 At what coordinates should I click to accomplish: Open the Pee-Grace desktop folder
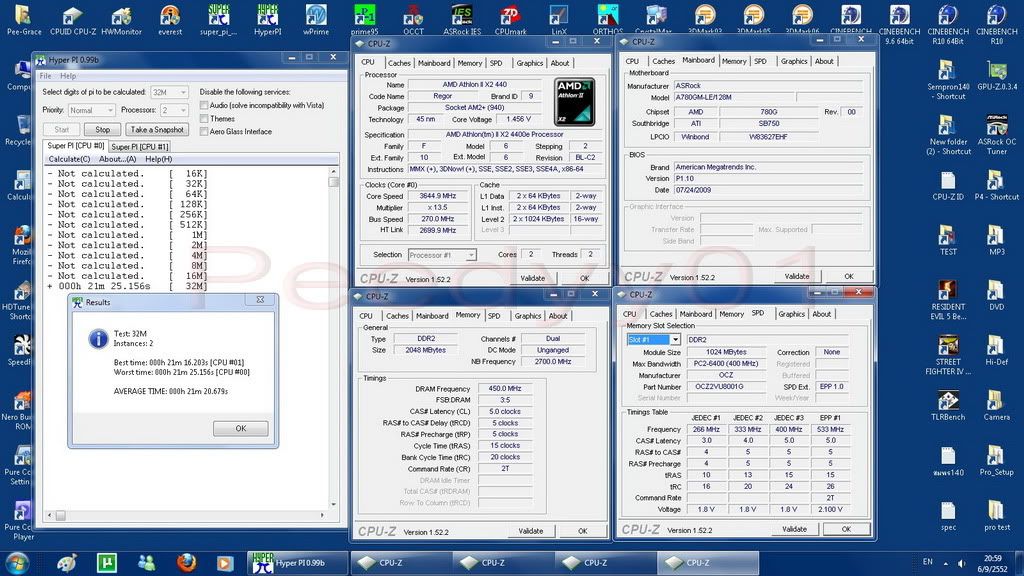pos(24,20)
